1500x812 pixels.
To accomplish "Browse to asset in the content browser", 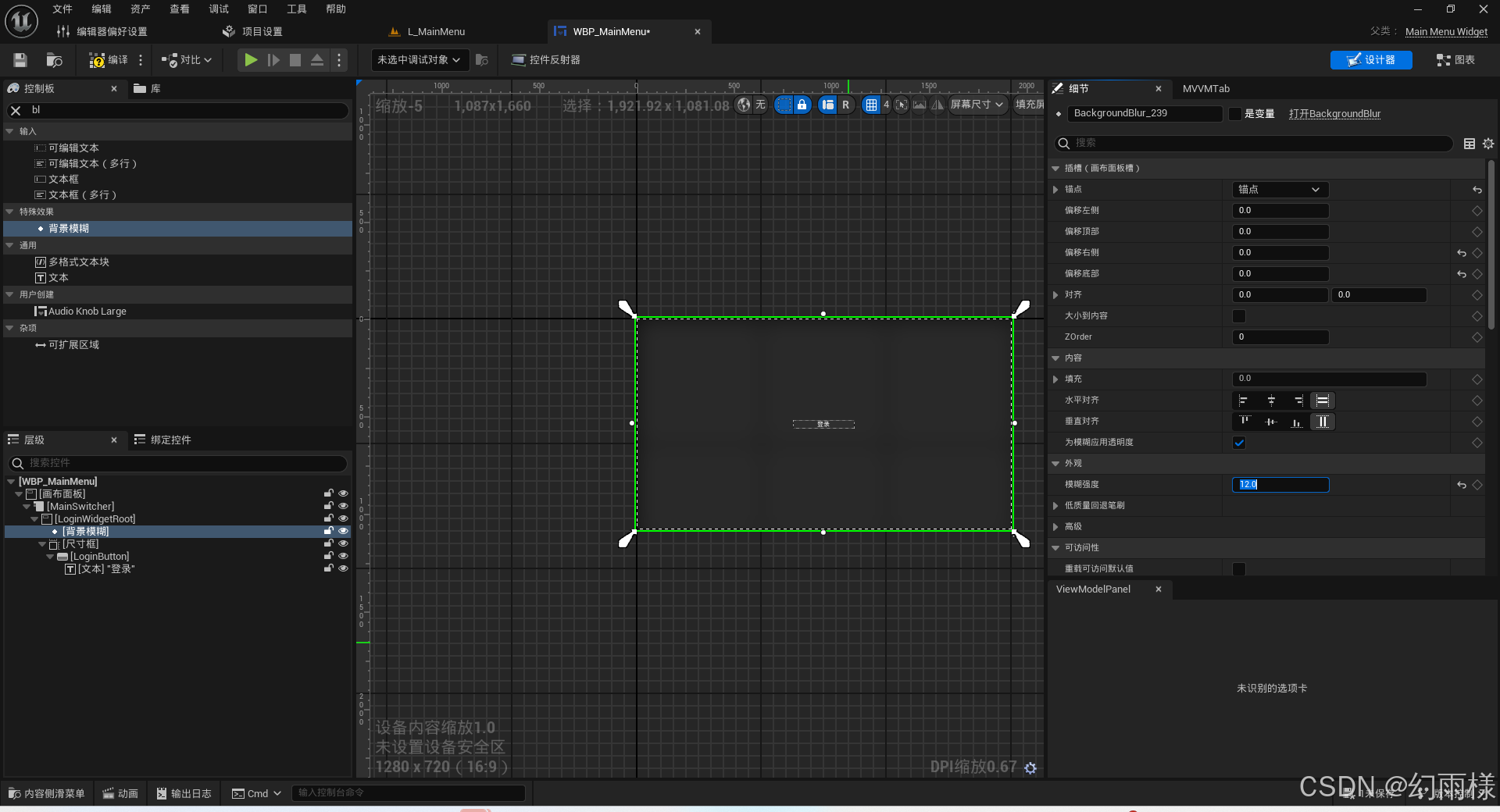I will tap(54, 60).
